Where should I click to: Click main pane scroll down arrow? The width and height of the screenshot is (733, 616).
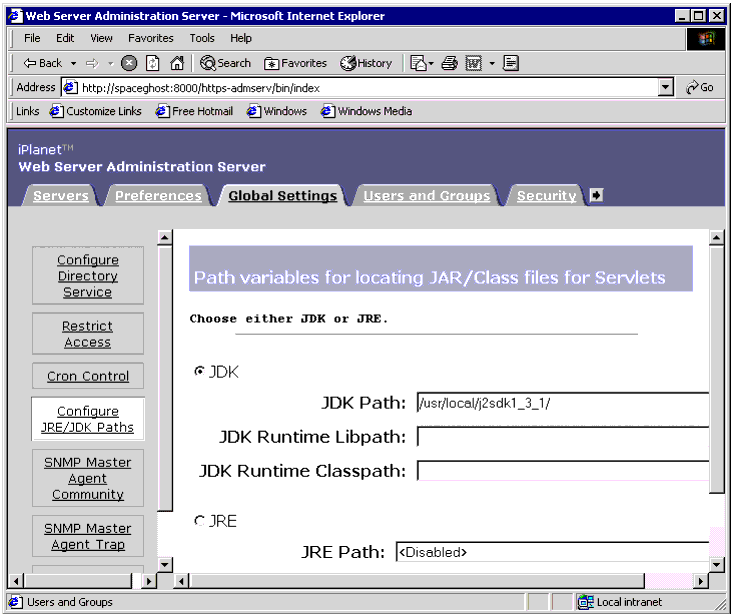click(x=717, y=564)
